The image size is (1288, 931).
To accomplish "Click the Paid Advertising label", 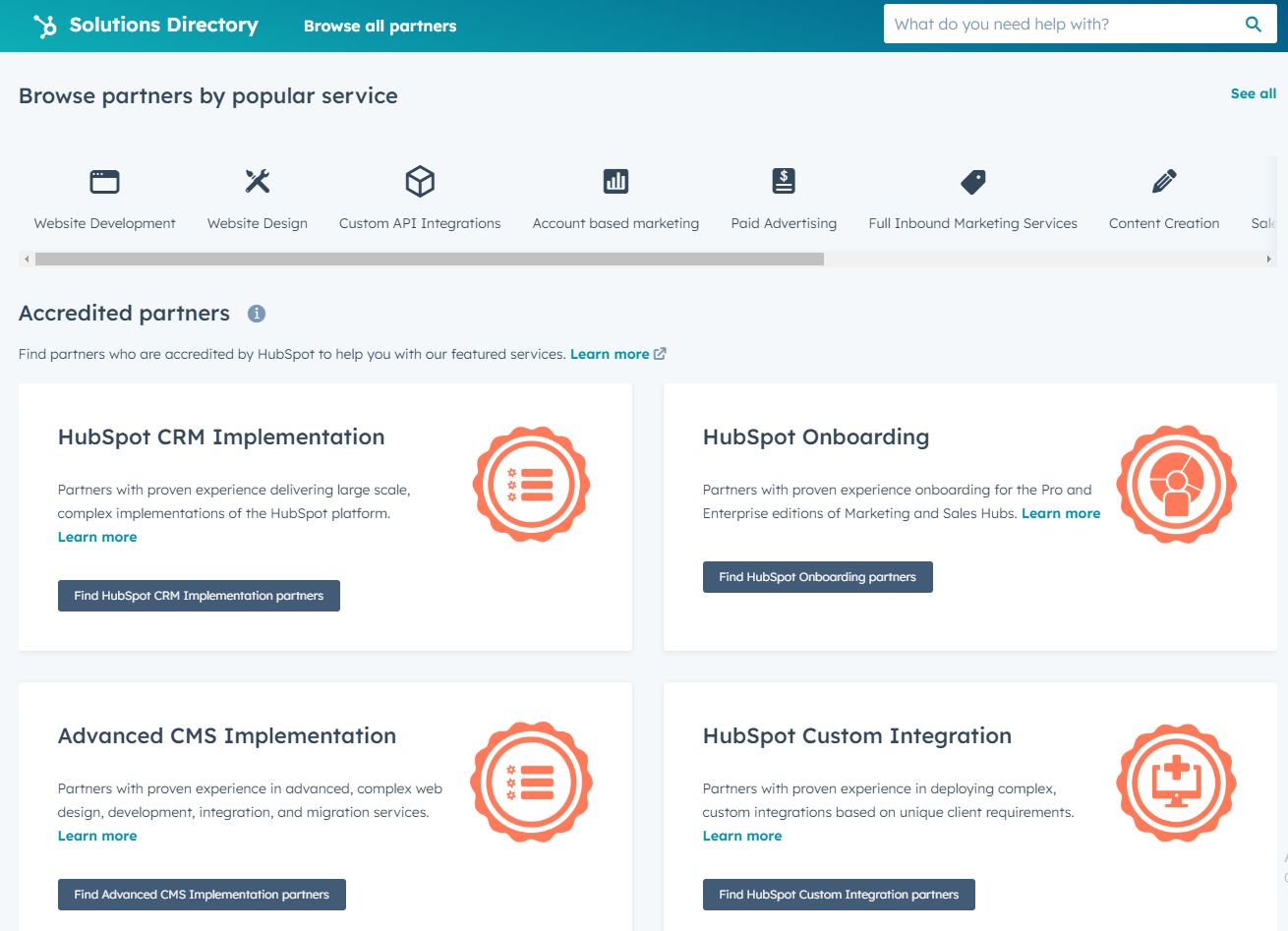I will 784,223.
